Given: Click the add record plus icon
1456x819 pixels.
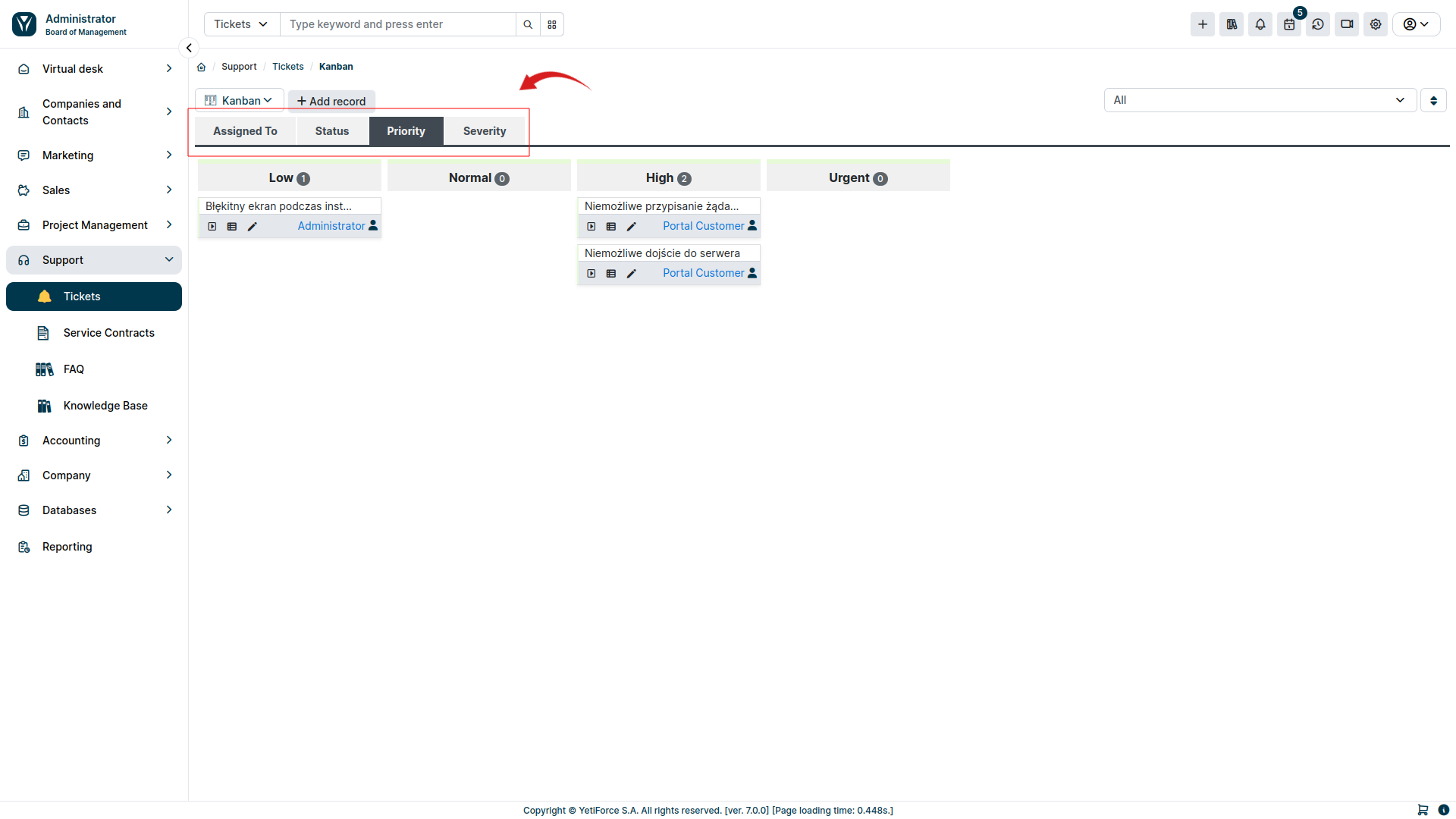Looking at the screenshot, I should click(302, 100).
